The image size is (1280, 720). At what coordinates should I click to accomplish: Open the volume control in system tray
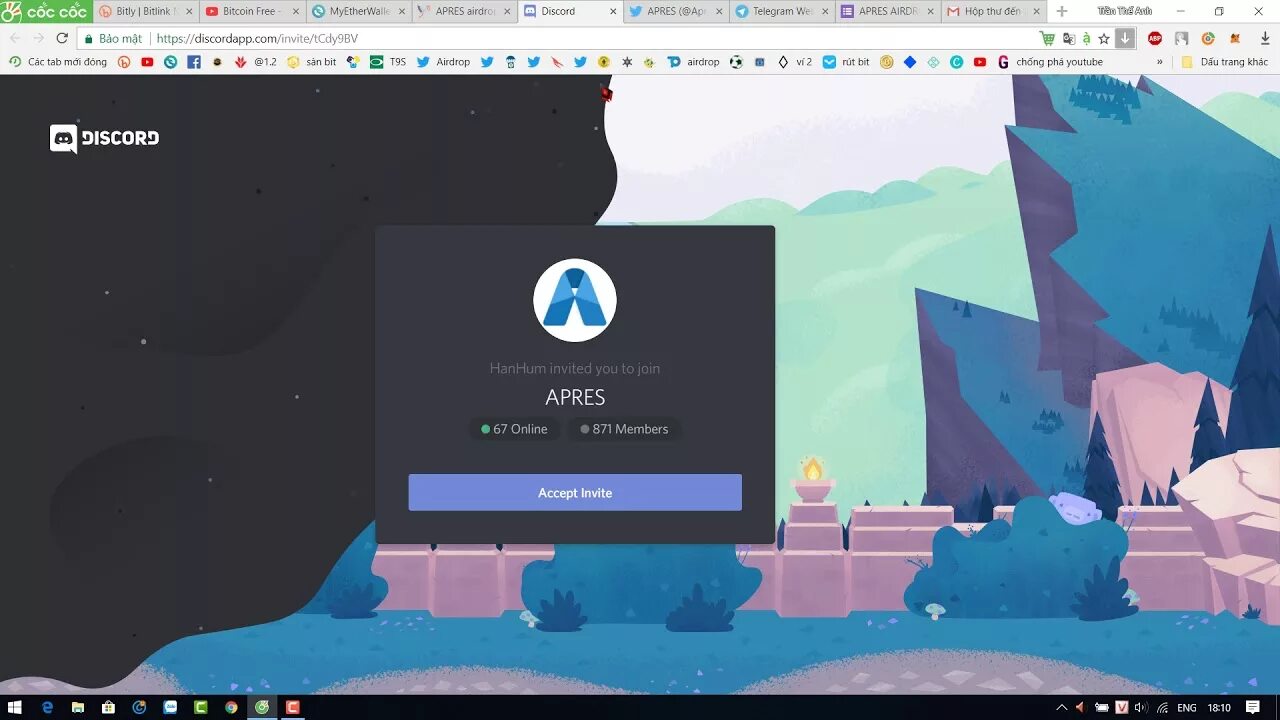tap(1141, 707)
